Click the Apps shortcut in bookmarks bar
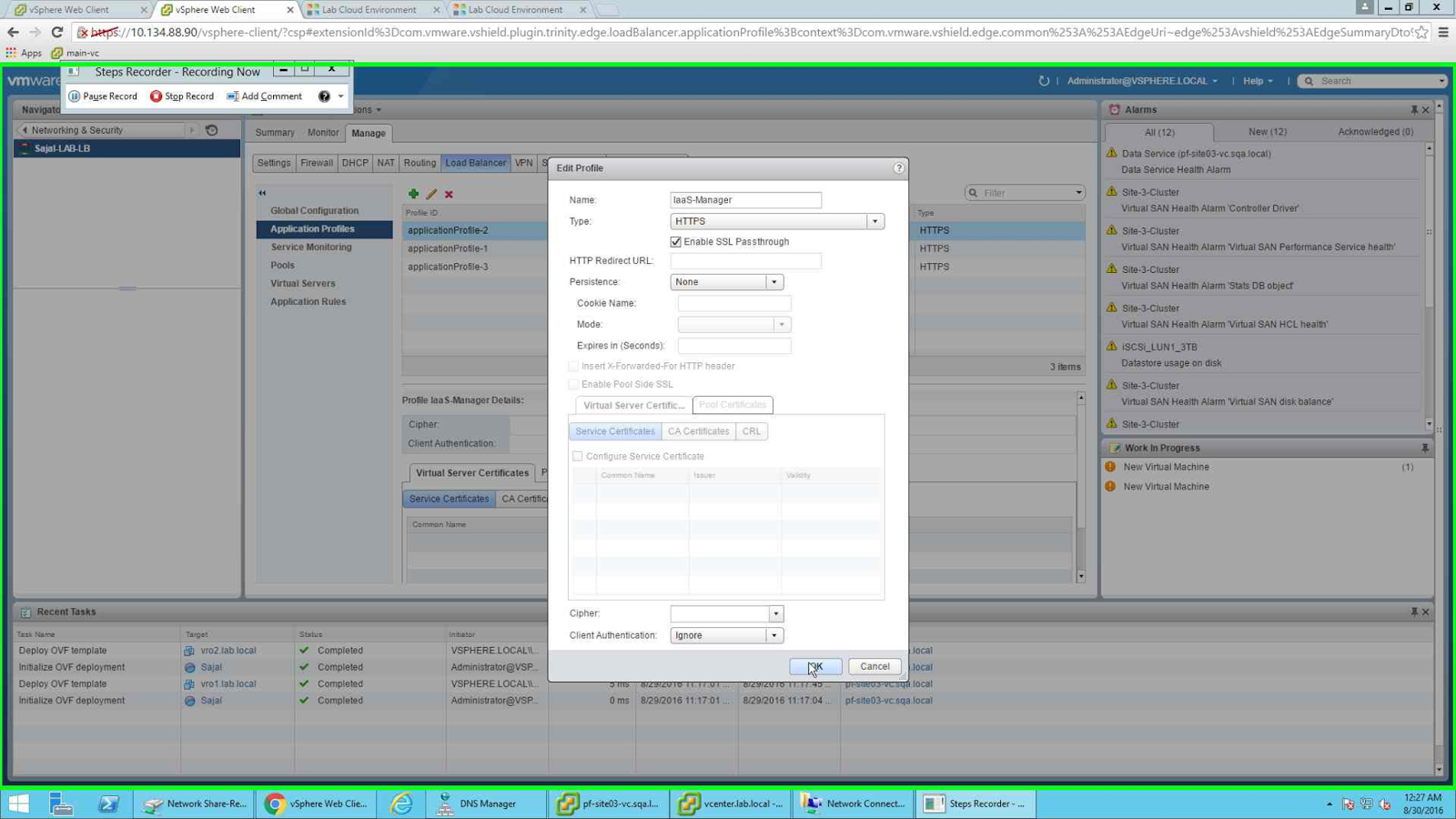Viewport: 1456px width, 819px height. (x=24, y=53)
